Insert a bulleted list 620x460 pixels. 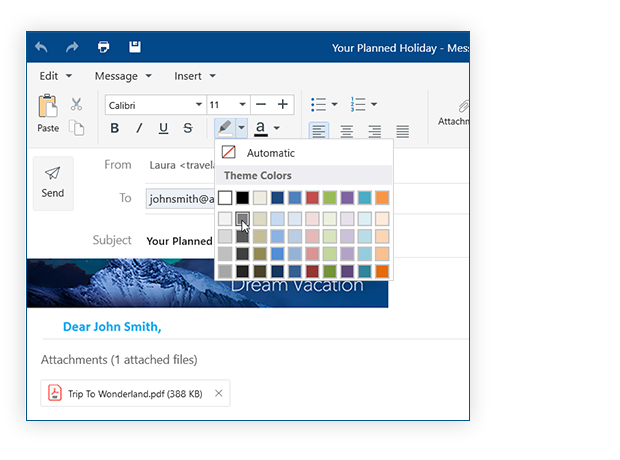pyautogui.click(x=318, y=104)
